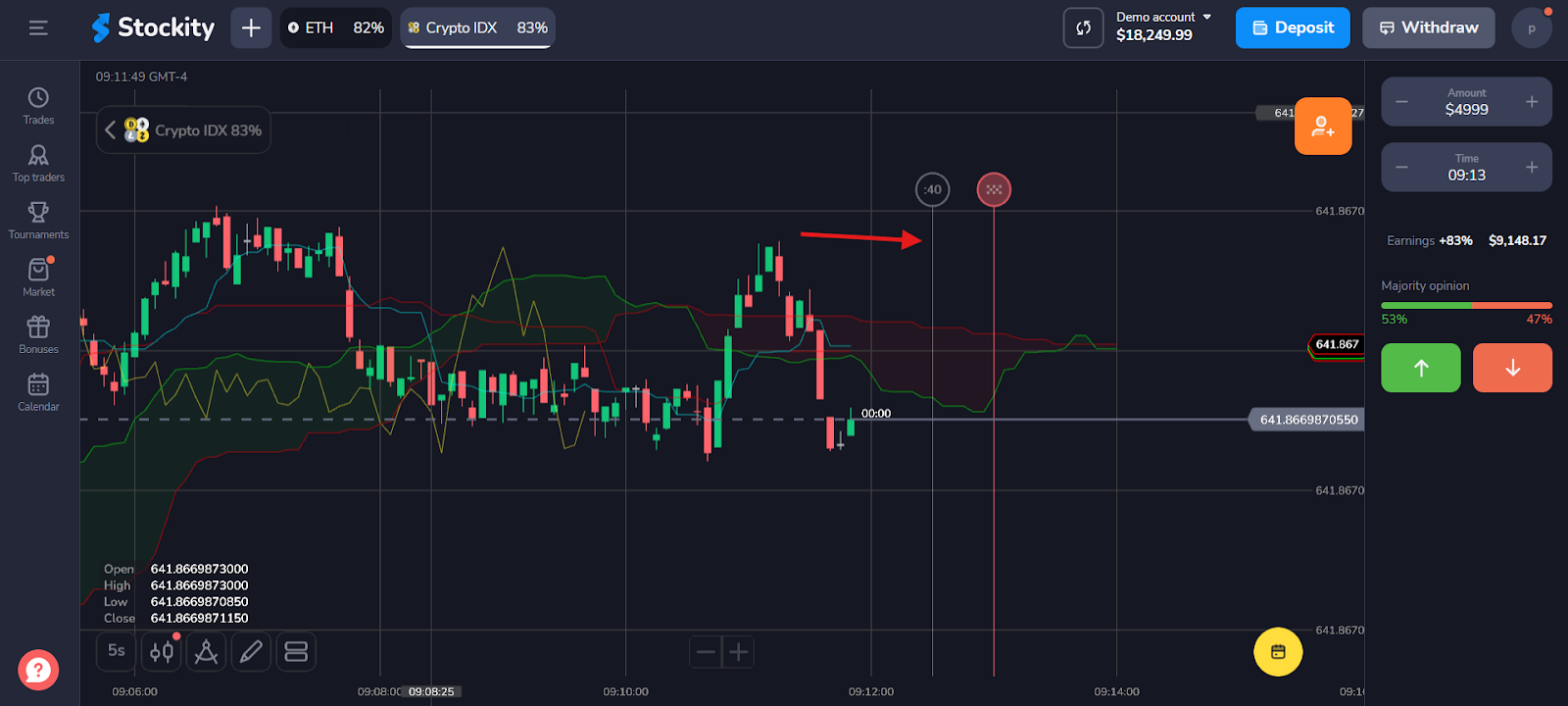Place a down trade with red arrow

[1512, 368]
